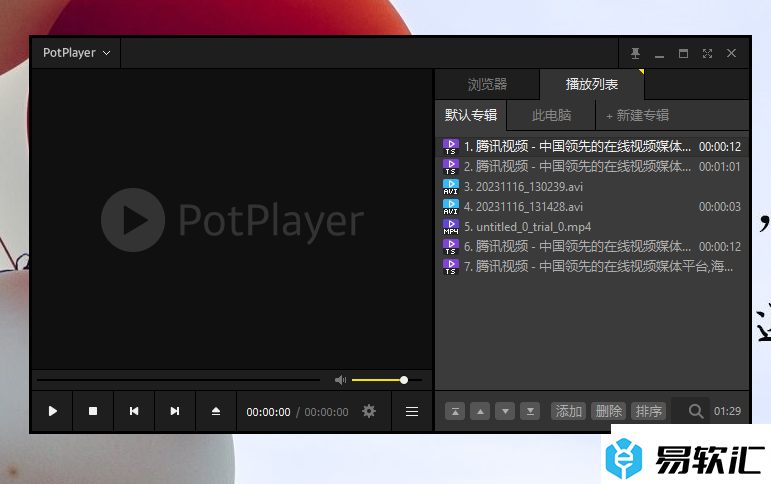Move the selected item up
The width and height of the screenshot is (771, 484).
pyautogui.click(x=480, y=411)
